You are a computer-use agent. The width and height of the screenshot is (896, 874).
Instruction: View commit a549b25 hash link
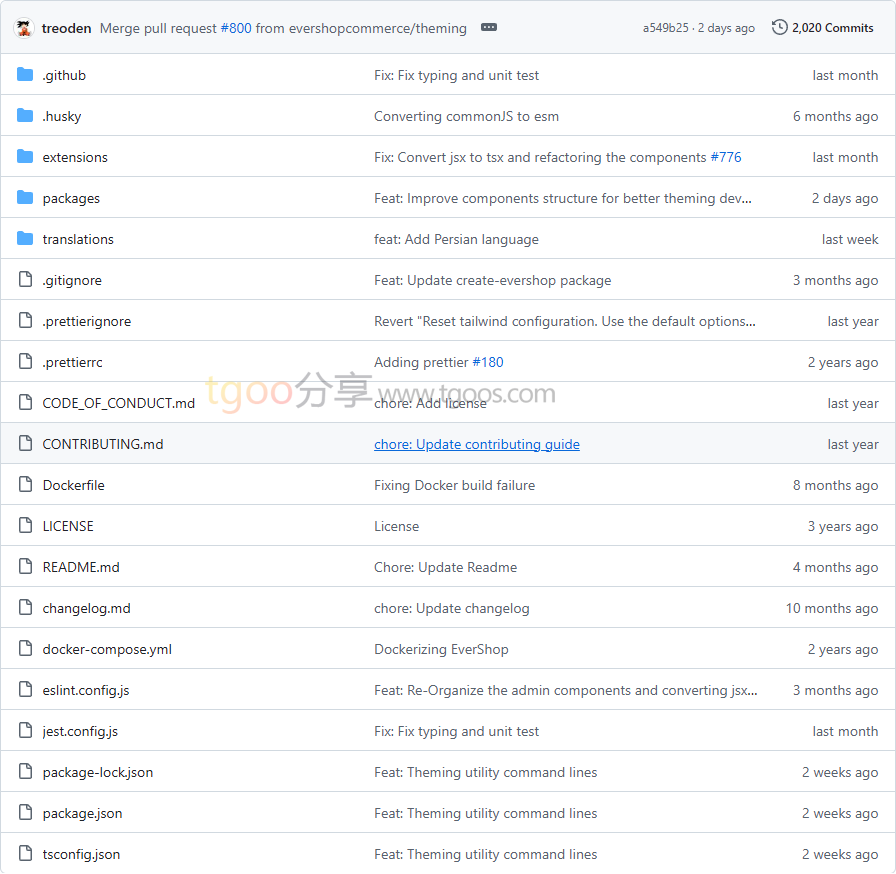click(665, 28)
